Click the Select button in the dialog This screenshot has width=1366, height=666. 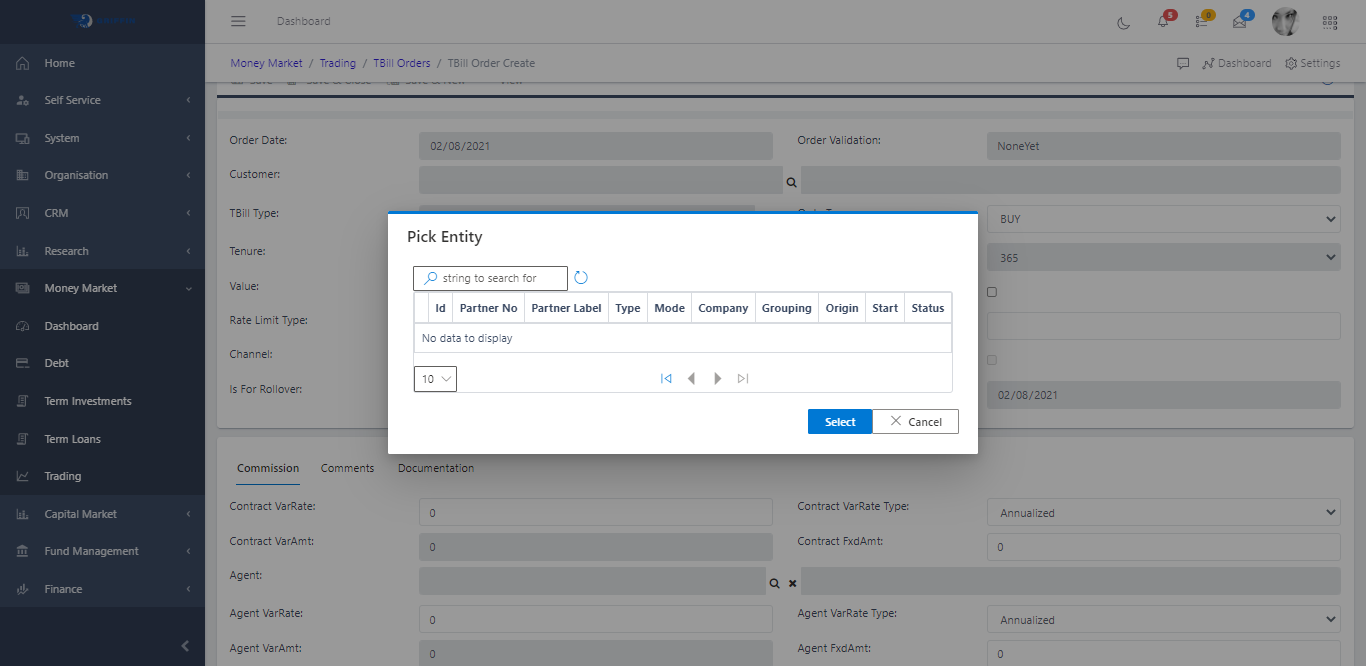point(839,422)
